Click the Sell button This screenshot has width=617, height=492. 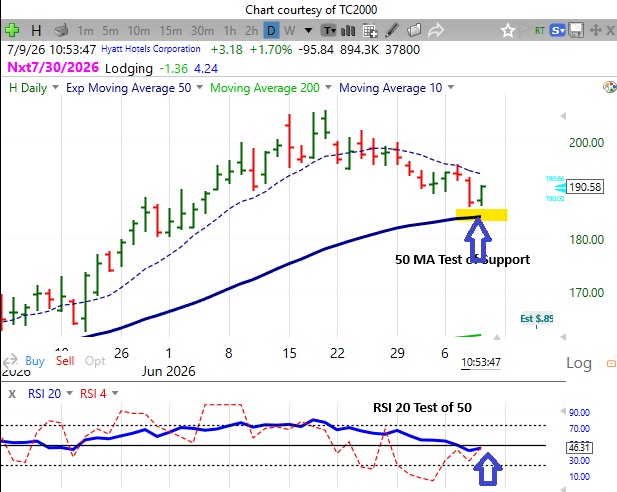[x=65, y=361]
